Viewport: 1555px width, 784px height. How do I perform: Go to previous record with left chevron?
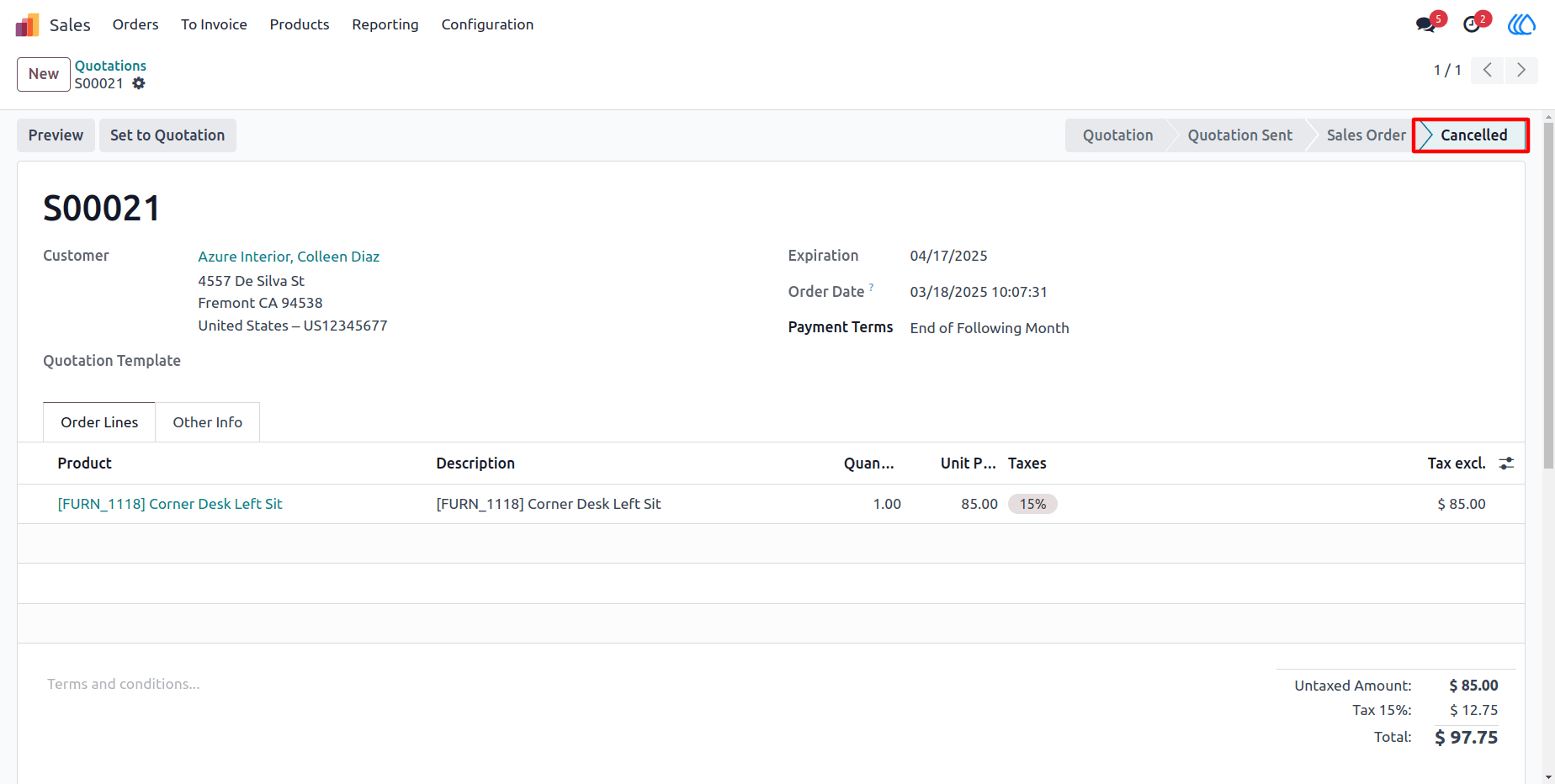[1488, 70]
